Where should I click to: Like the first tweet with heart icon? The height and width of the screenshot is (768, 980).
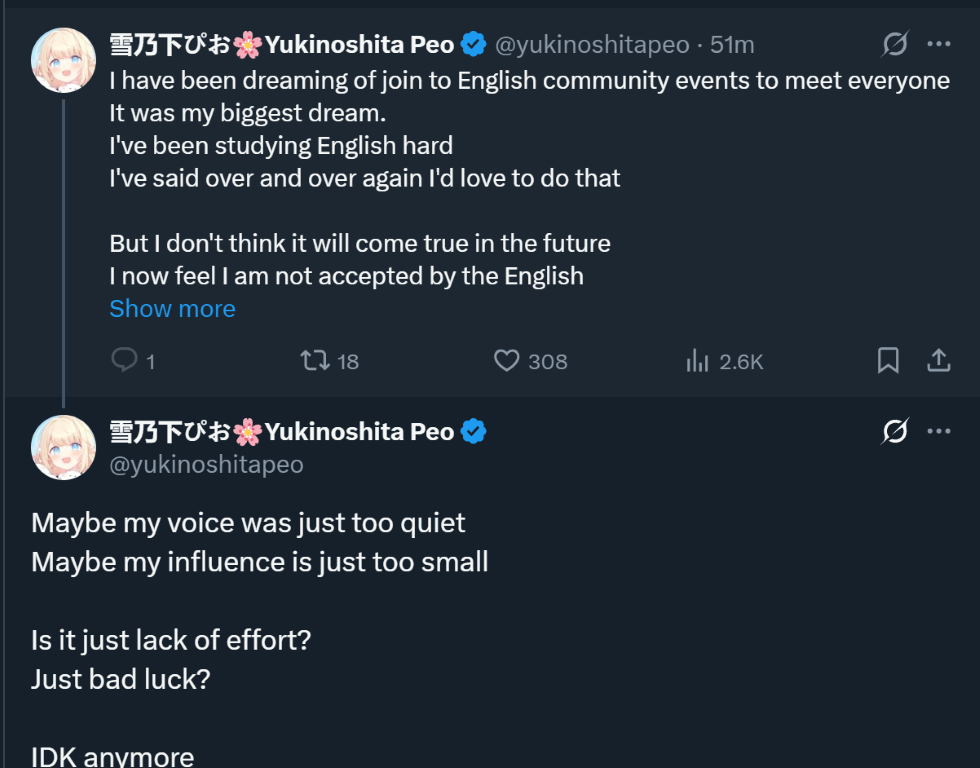coord(507,361)
